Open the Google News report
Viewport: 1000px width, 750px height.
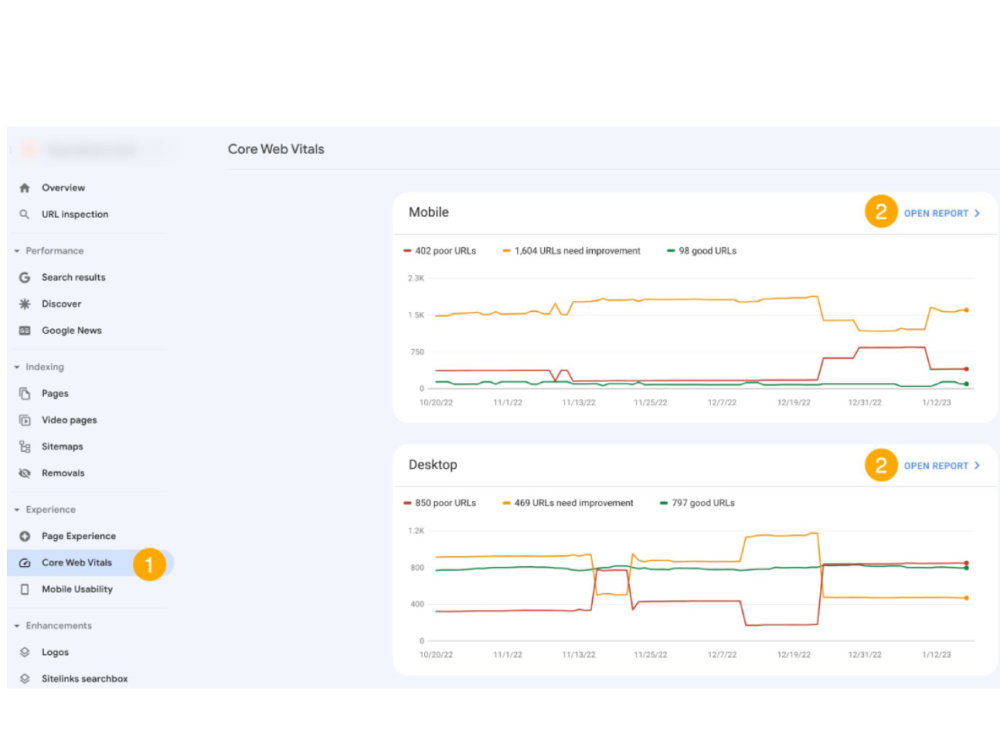pos(71,330)
